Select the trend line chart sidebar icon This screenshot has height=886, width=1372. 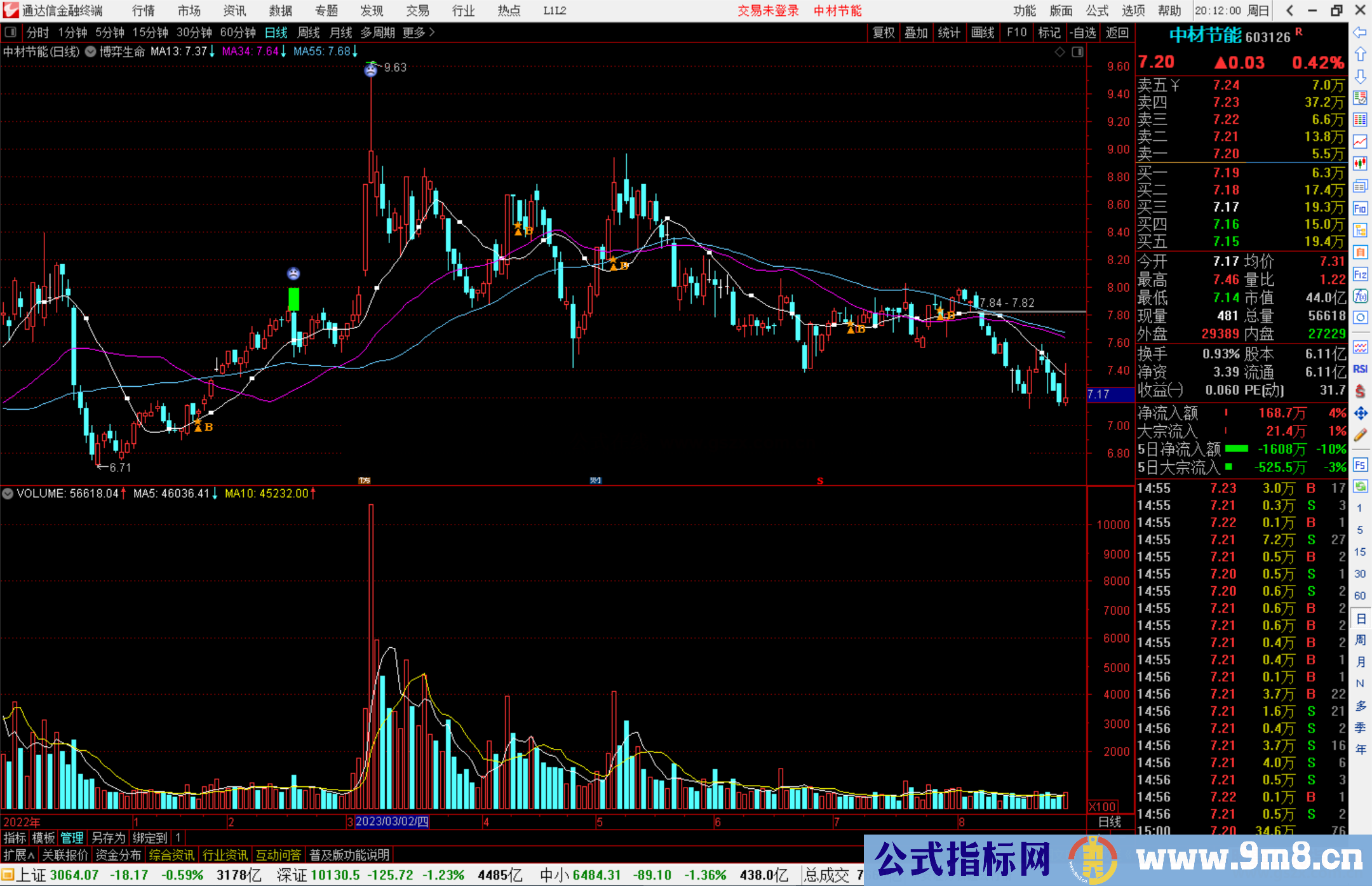1360,141
